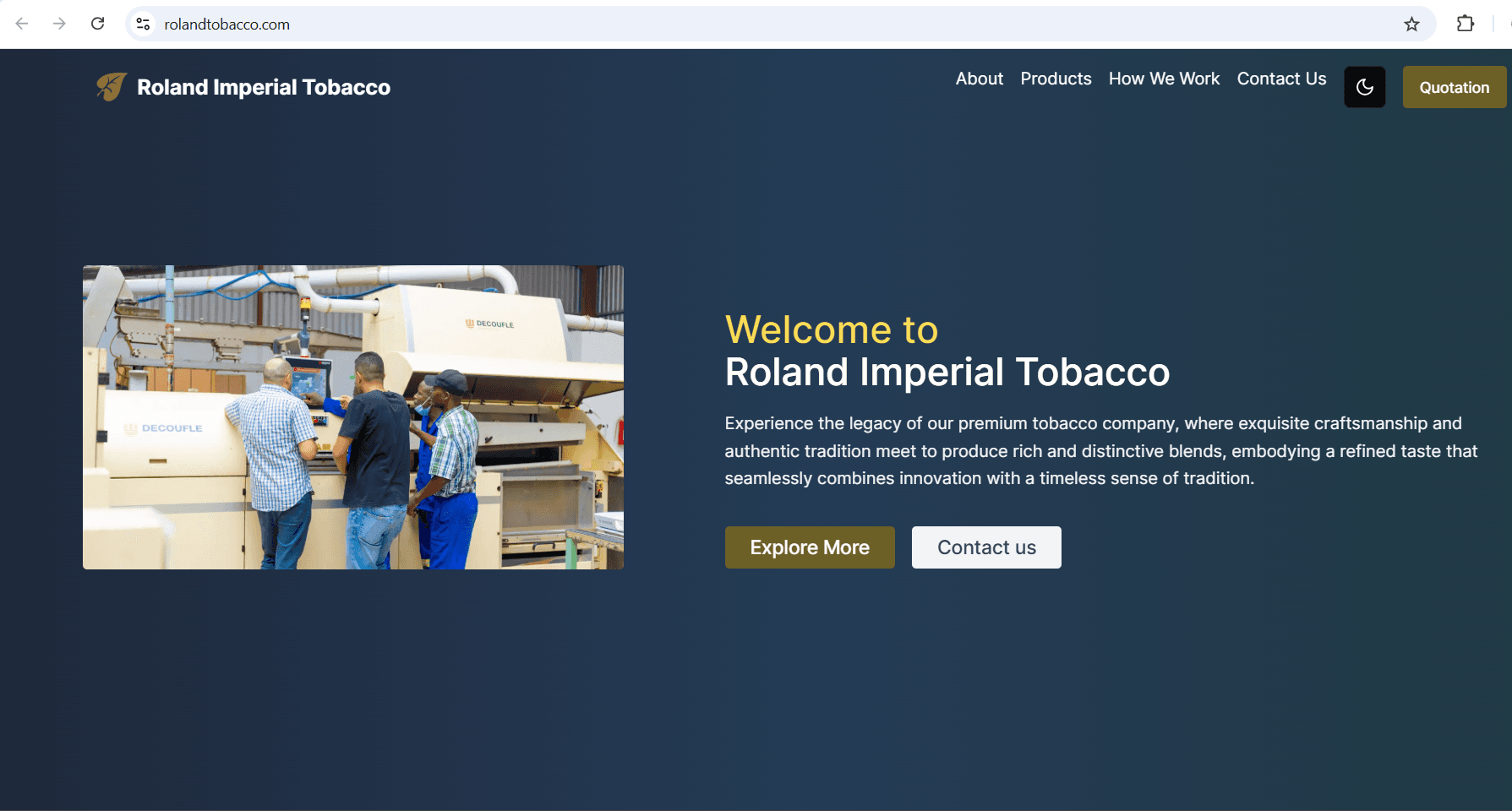The image size is (1512, 811).
Task: Click the Explore More button
Action: 810,547
